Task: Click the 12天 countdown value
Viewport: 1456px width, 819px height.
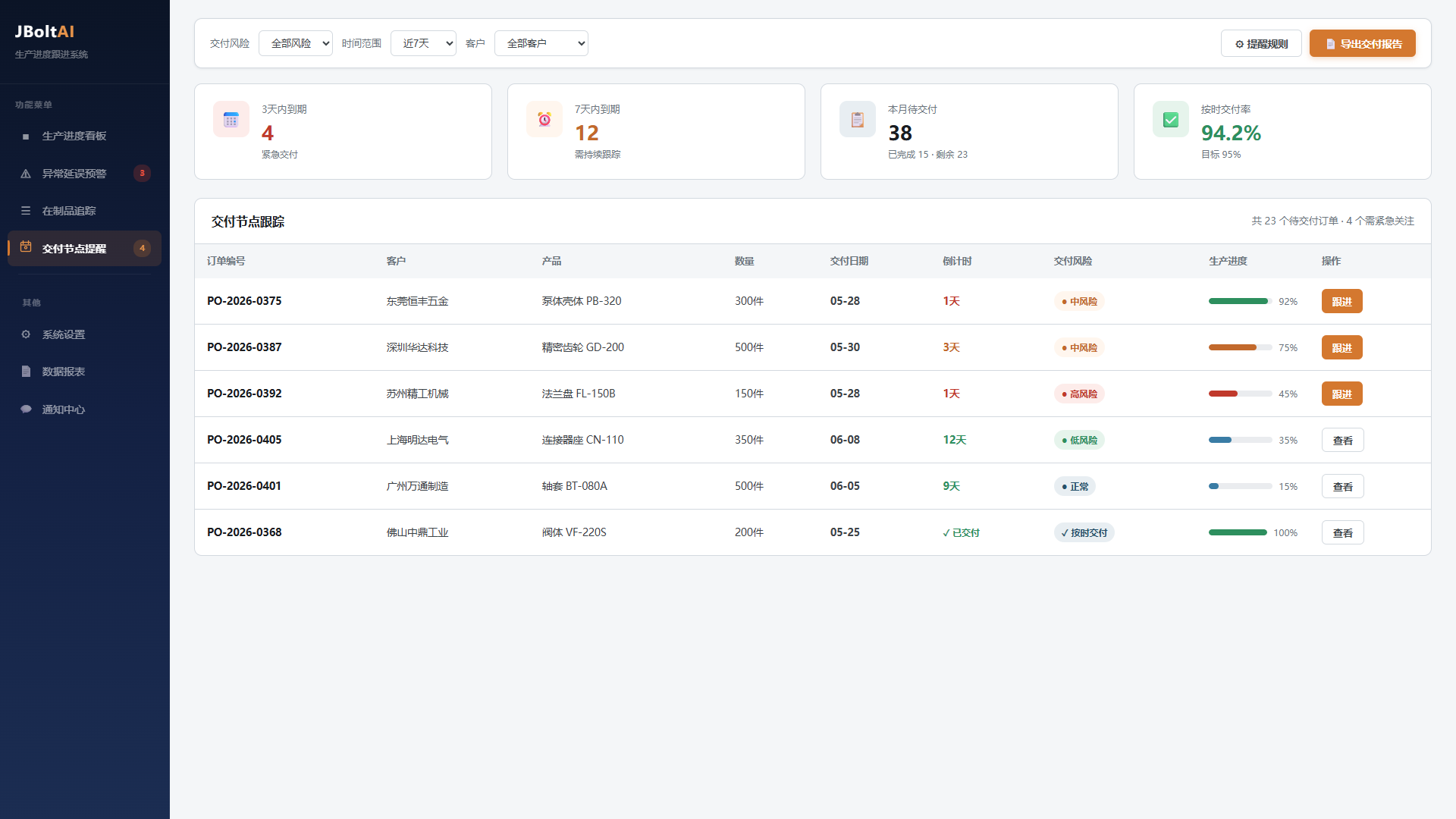Action: point(955,440)
